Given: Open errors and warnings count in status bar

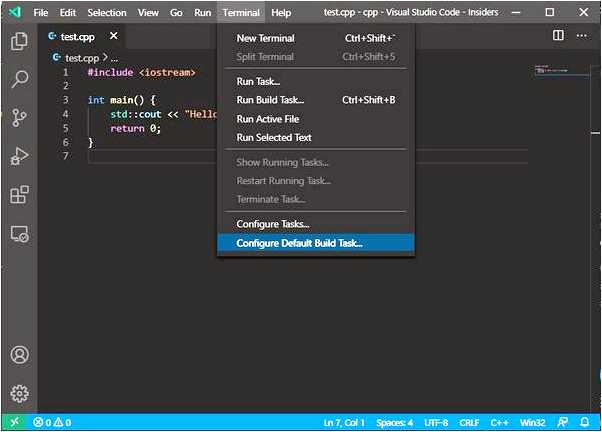Looking at the screenshot, I should [x=52, y=422].
